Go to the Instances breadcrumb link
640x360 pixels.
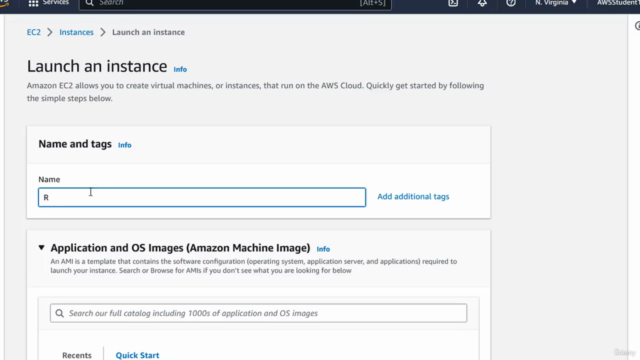point(76,32)
